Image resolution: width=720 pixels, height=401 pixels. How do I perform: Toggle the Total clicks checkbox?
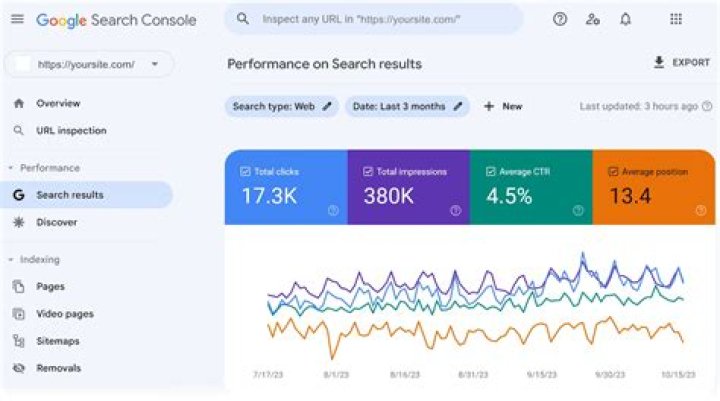pos(245,172)
